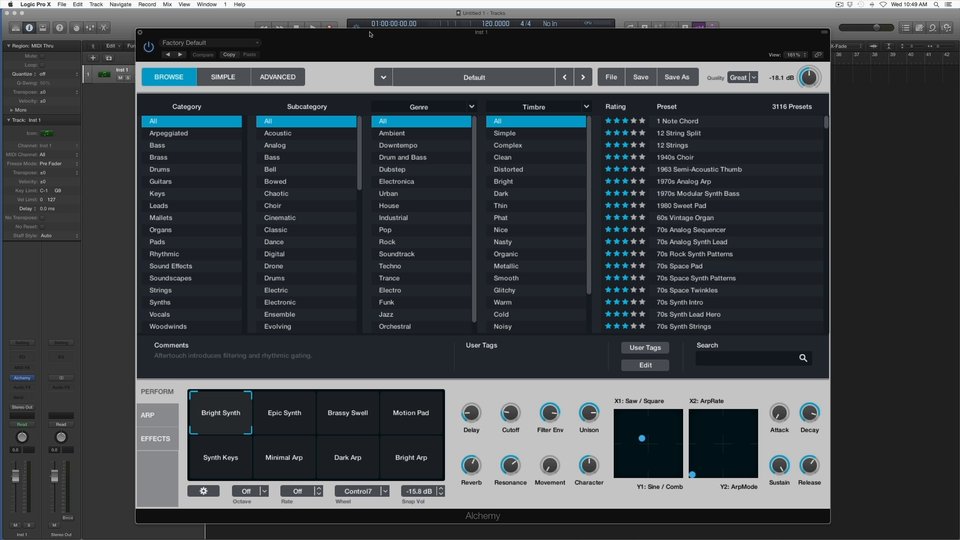The height and width of the screenshot is (540, 960).
Task: Select the ARP section tab
Action: (157, 415)
